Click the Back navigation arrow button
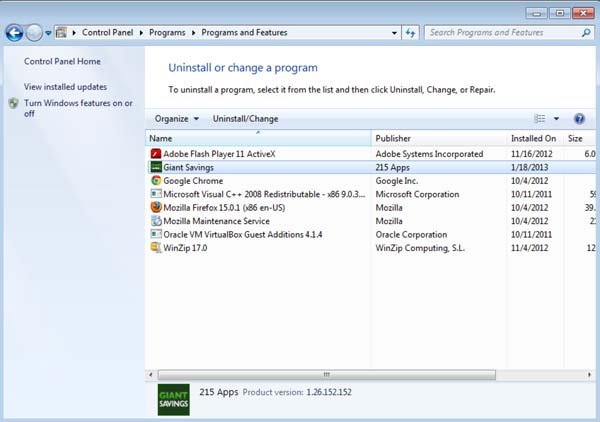Image resolution: width=600 pixels, height=422 pixels. click(15, 33)
